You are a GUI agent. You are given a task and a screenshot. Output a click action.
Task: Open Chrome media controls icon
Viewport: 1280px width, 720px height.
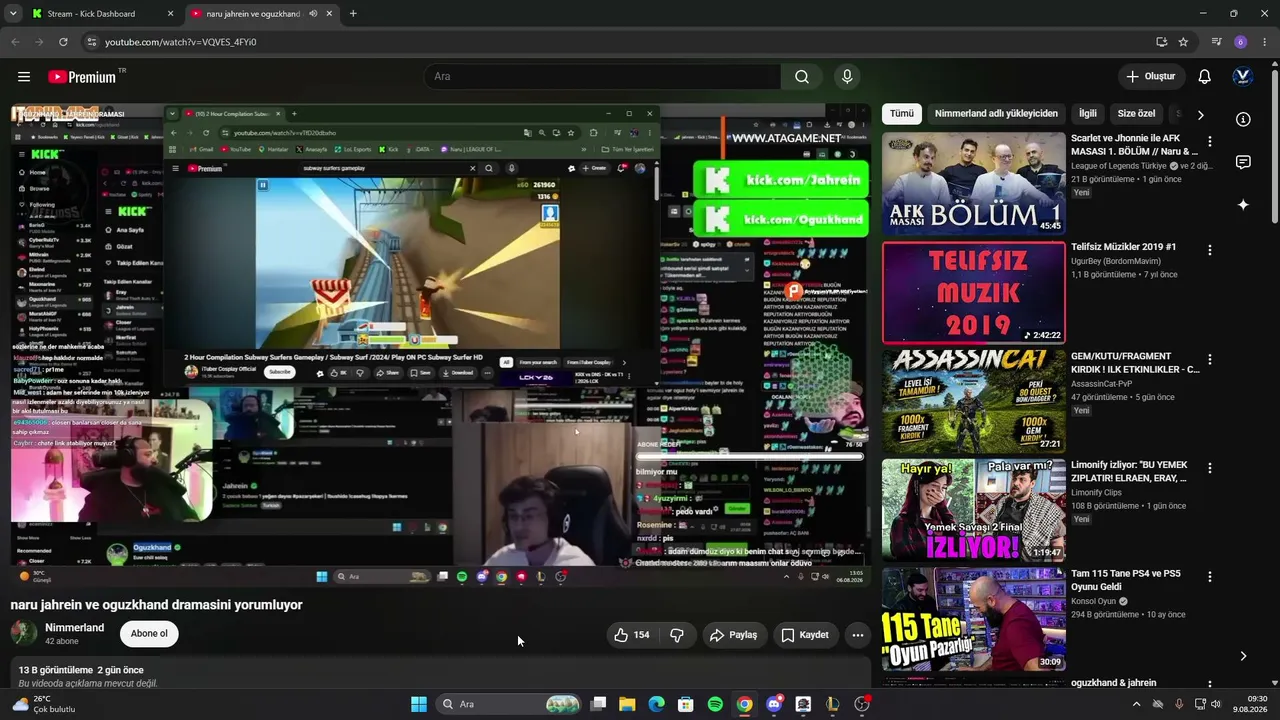pos(1216,42)
